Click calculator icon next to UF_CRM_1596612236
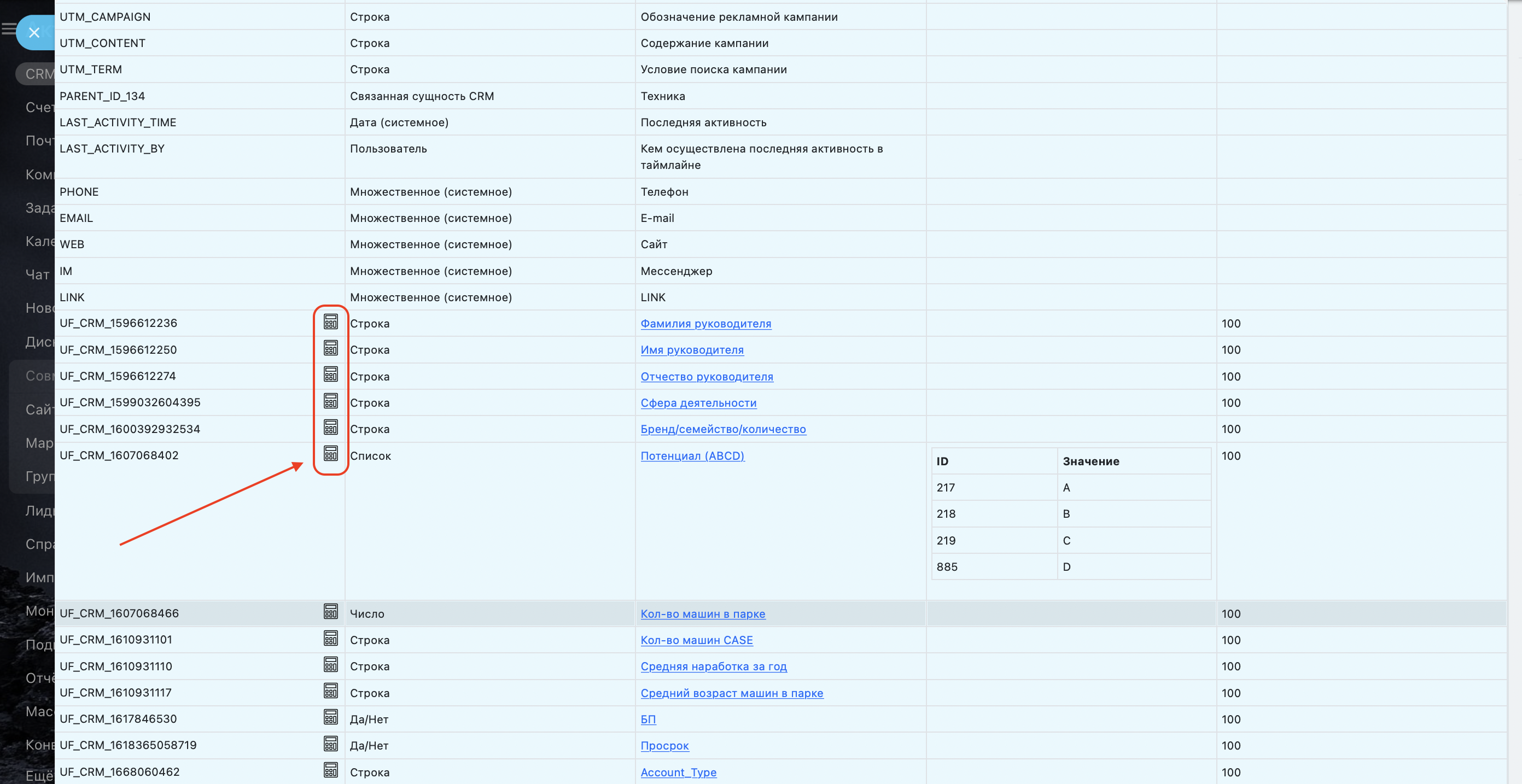 point(330,322)
